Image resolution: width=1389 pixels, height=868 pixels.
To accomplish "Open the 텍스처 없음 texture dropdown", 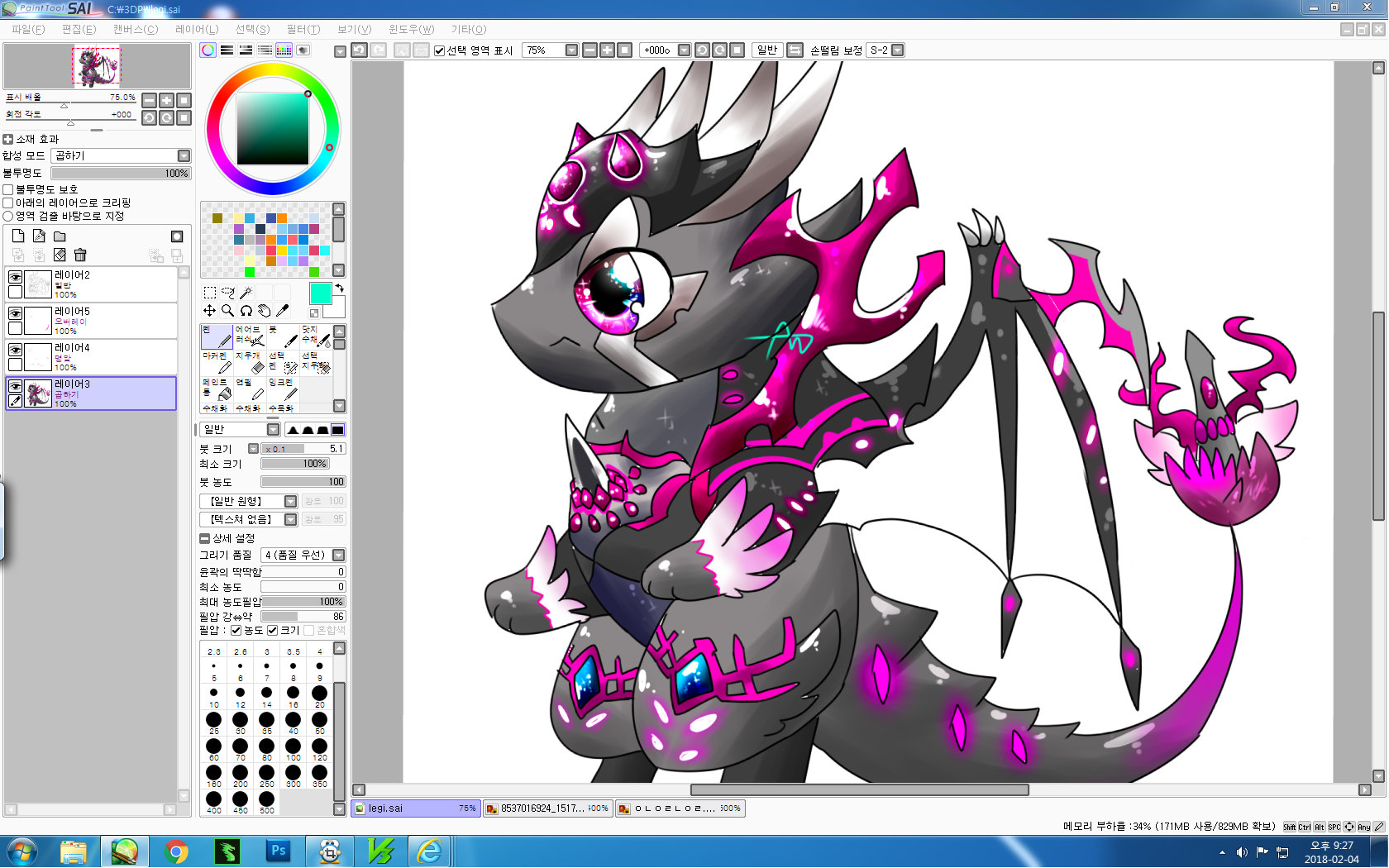I will (248, 519).
